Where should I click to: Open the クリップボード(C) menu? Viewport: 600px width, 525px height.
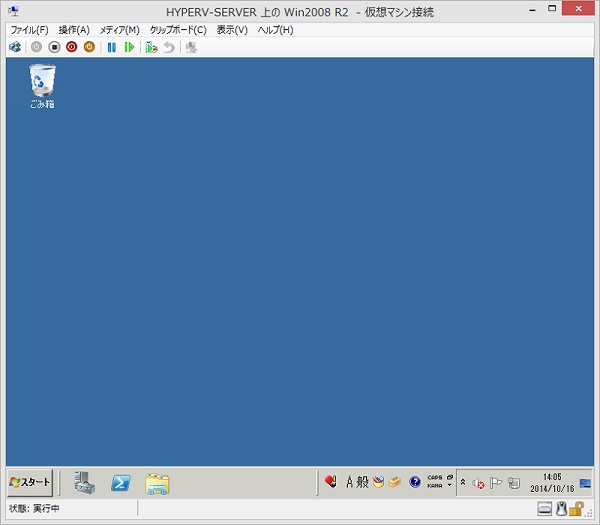tap(178, 30)
